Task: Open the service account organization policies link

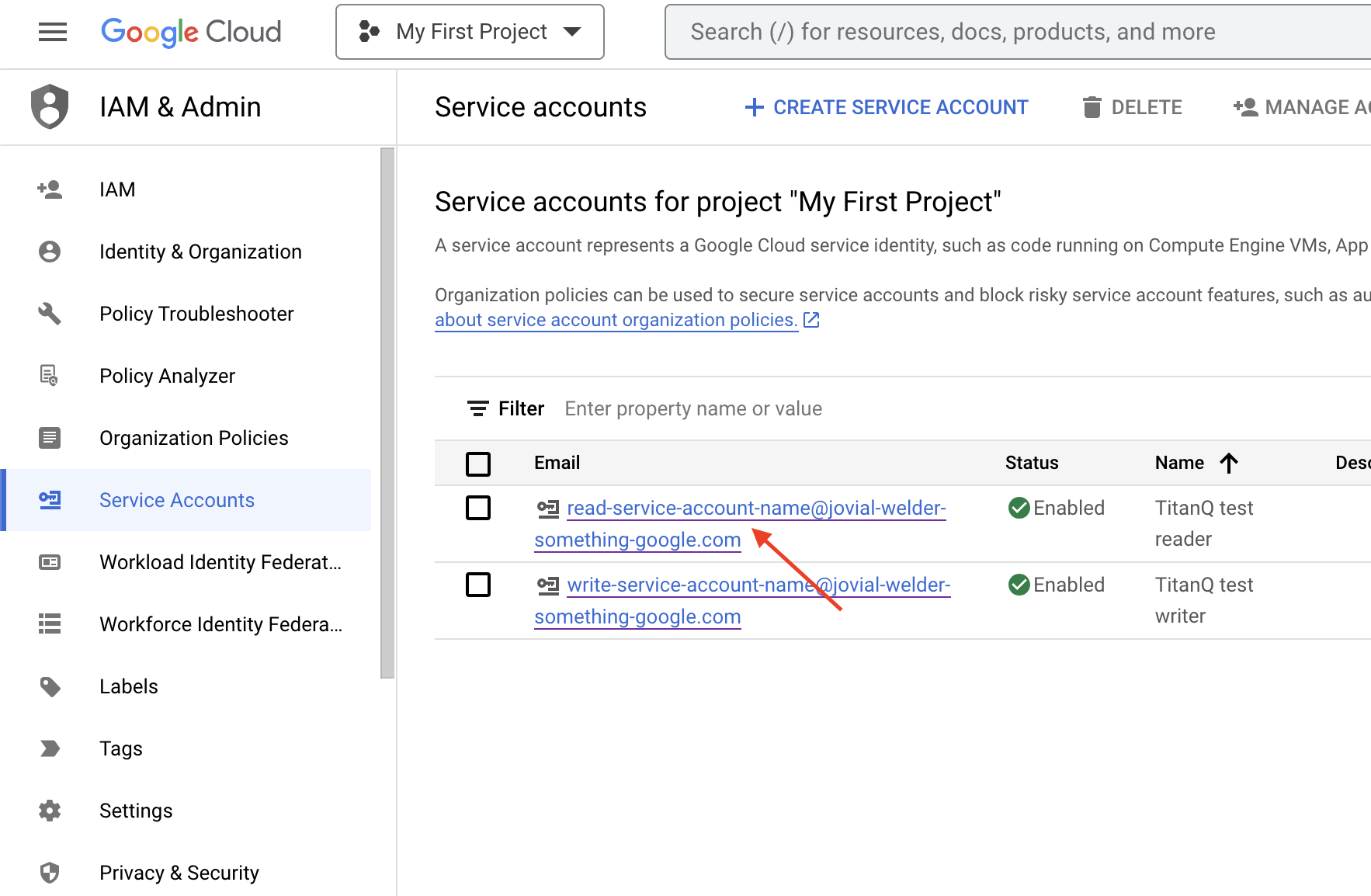Action: tap(616, 320)
